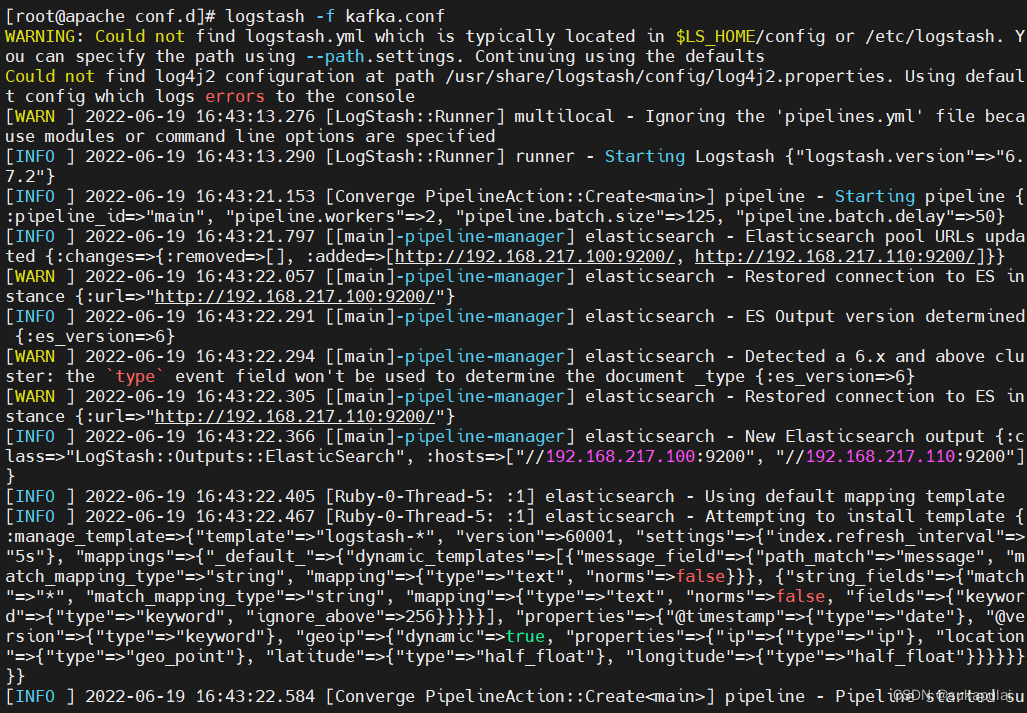Click magenta 192.168.217.110 in :hosts
The height and width of the screenshot is (713, 1027).
pyautogui.click(x=880, y=456)
